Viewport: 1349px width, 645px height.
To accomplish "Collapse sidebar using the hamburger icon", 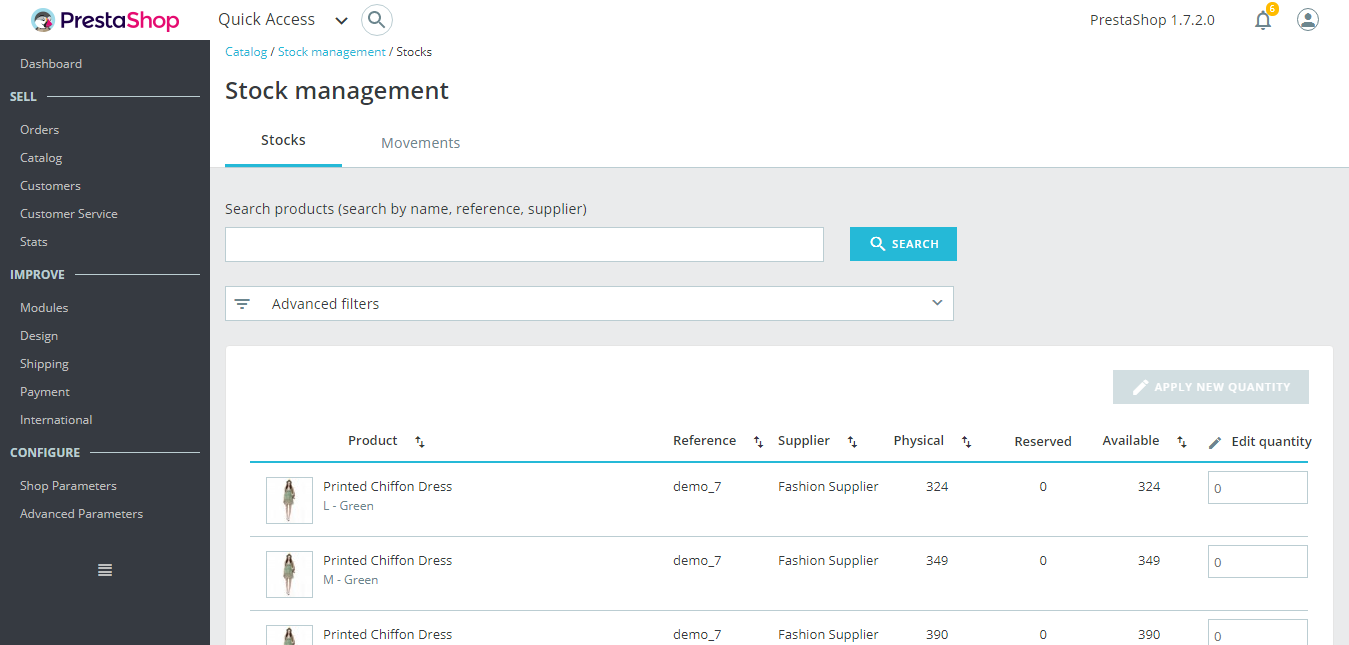I will pyautogui.click(x=105, y=570).
